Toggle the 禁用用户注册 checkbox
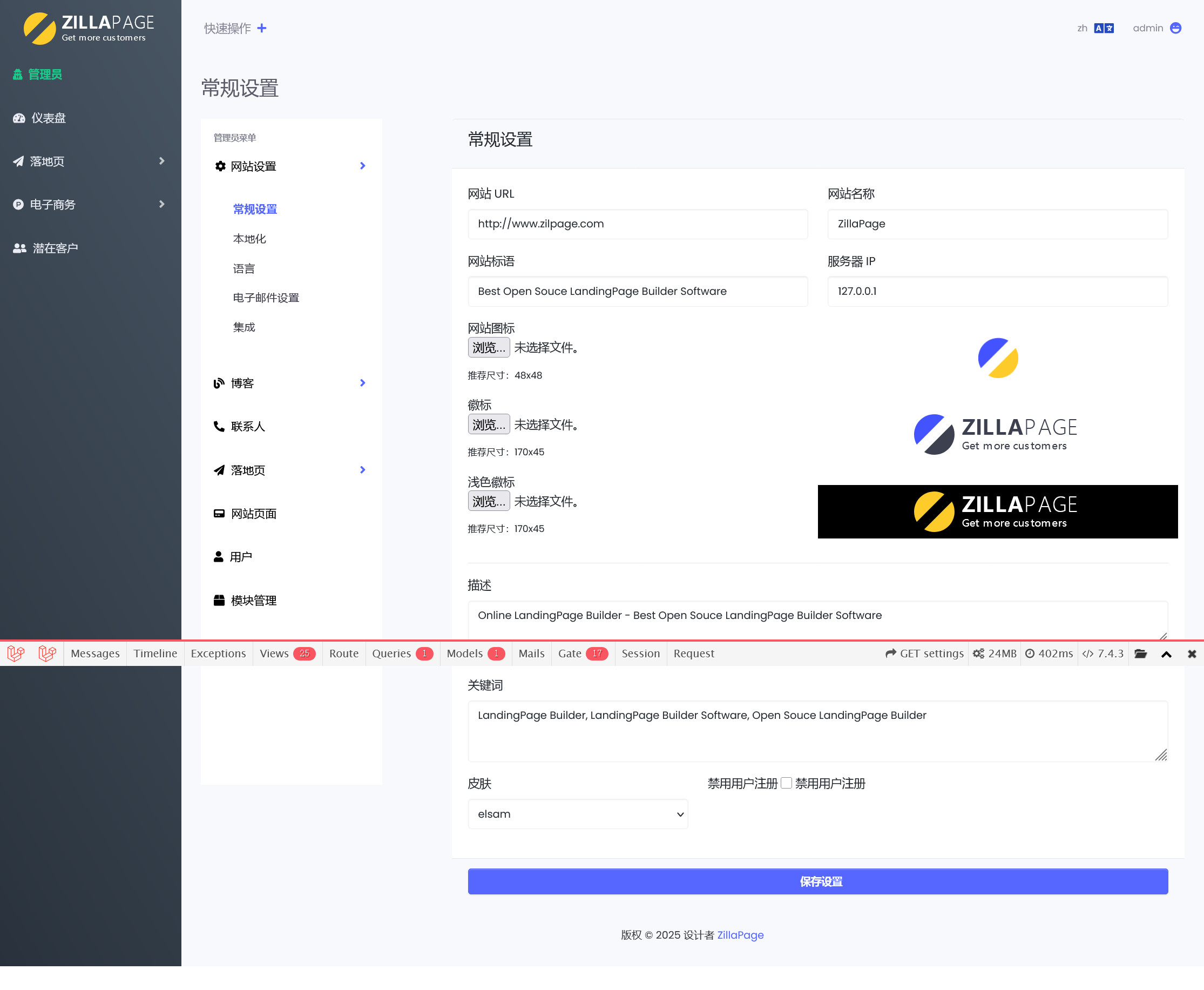 coord(786,783)
